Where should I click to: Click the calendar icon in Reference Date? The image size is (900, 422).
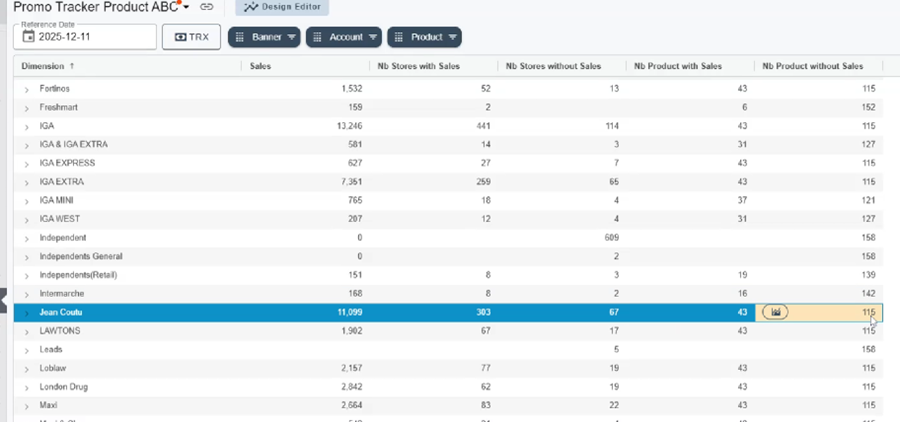point(28,37)
